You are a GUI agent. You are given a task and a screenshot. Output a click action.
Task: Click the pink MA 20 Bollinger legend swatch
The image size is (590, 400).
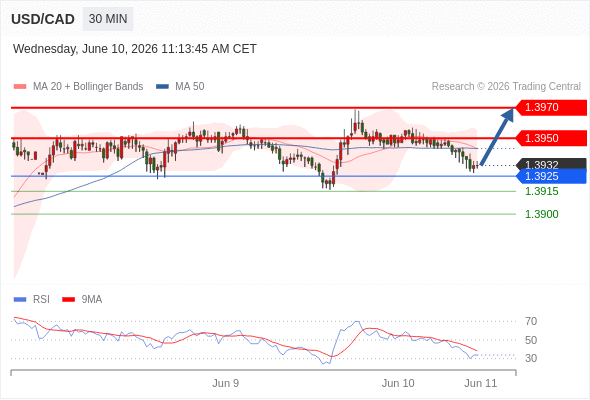[x=20, y=87]
